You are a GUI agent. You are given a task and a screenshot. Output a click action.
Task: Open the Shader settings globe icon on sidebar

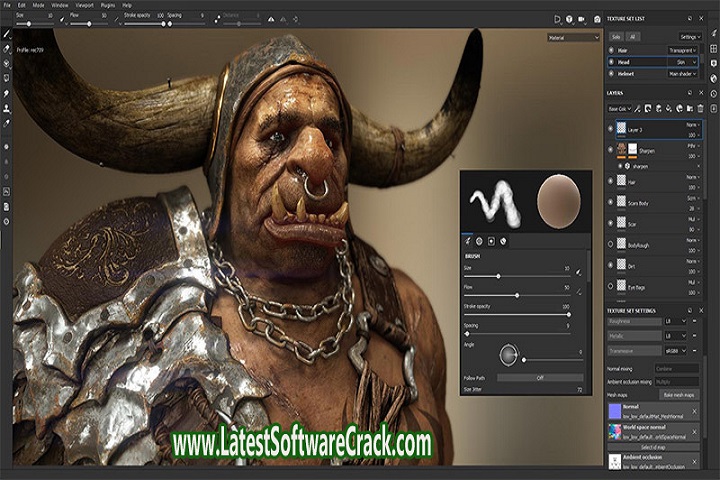(714, 78)
